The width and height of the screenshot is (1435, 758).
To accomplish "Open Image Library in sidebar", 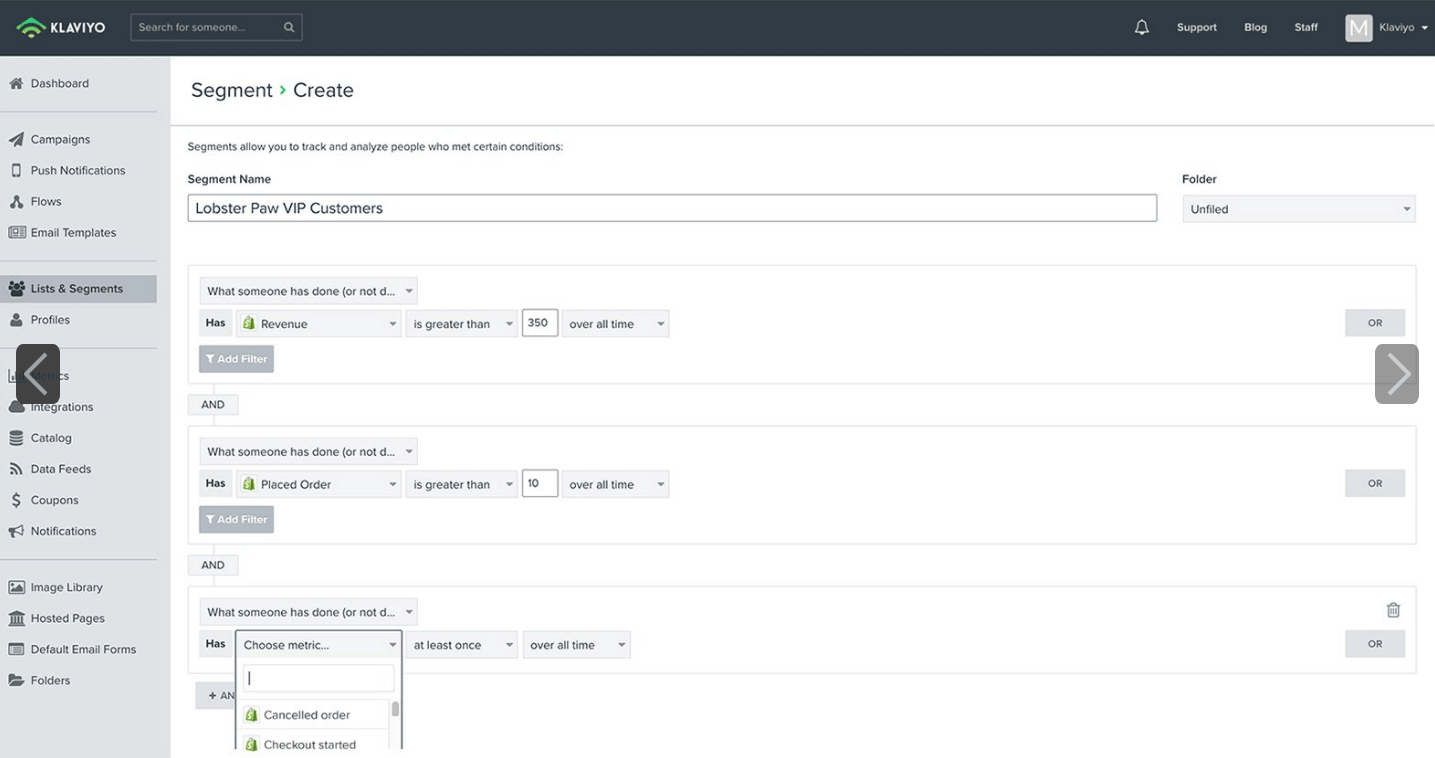I will point(66,587).
